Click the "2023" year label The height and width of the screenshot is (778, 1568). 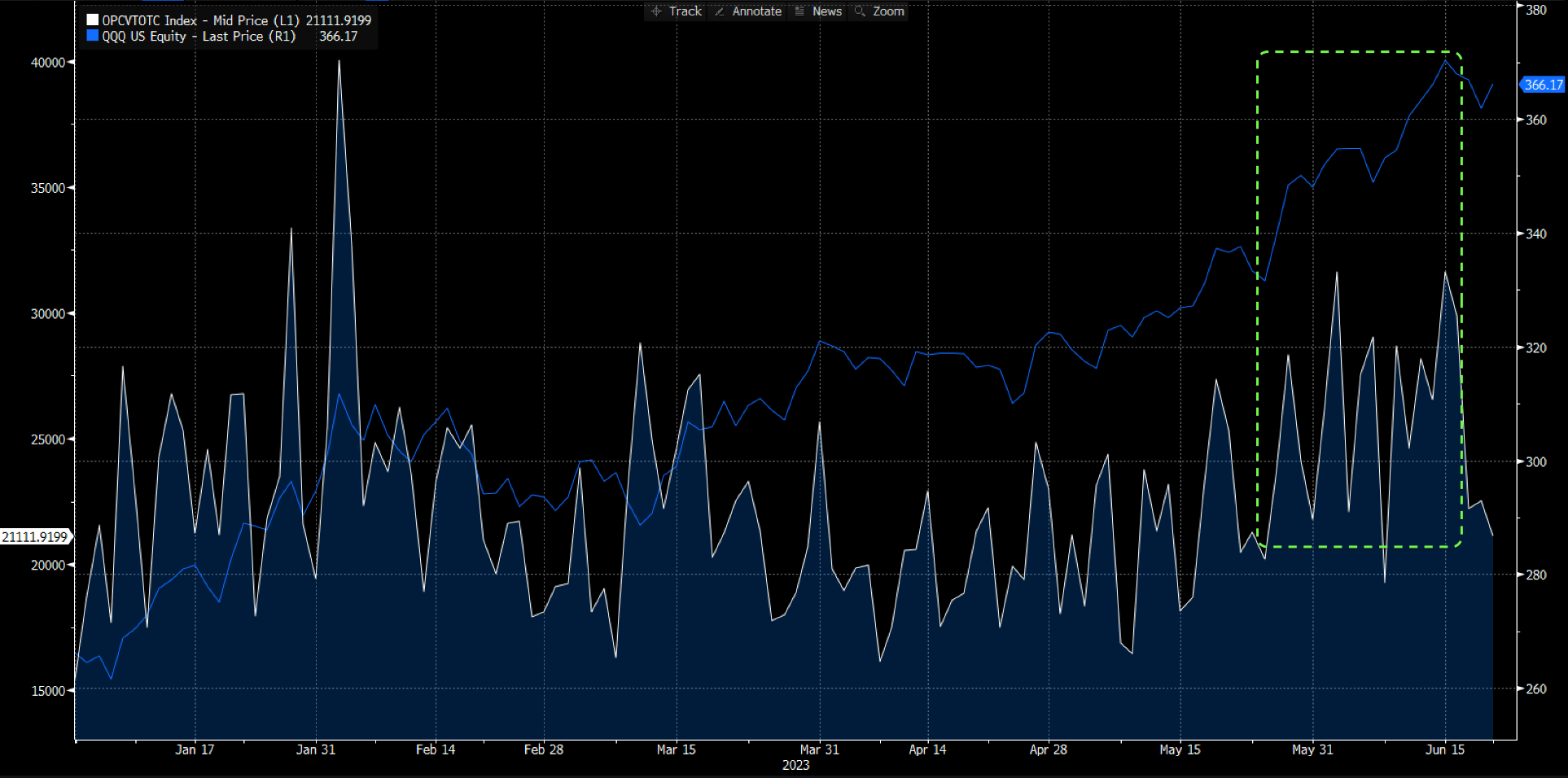point(796,765)
